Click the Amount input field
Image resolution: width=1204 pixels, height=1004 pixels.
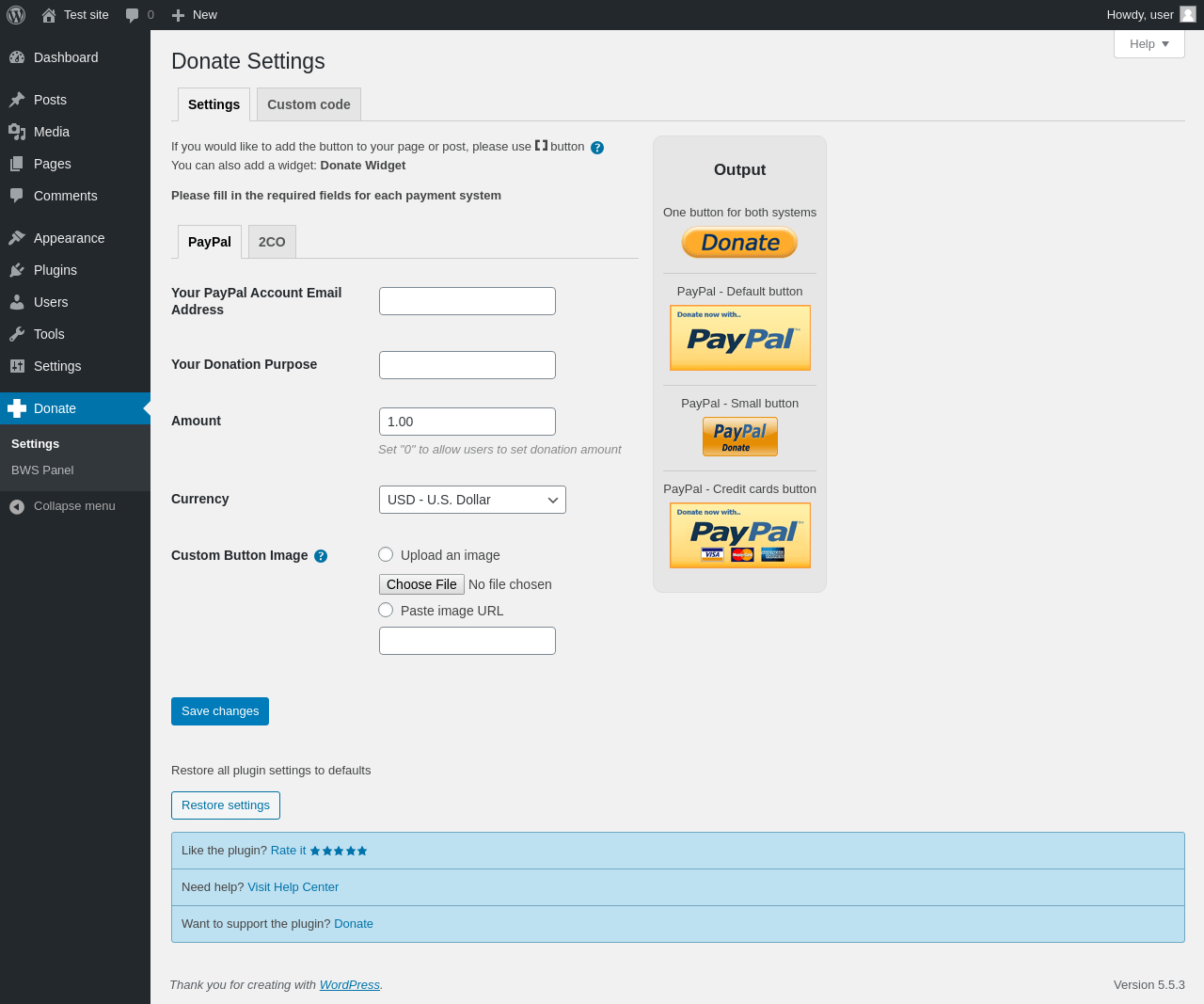(x=467, y=422)
